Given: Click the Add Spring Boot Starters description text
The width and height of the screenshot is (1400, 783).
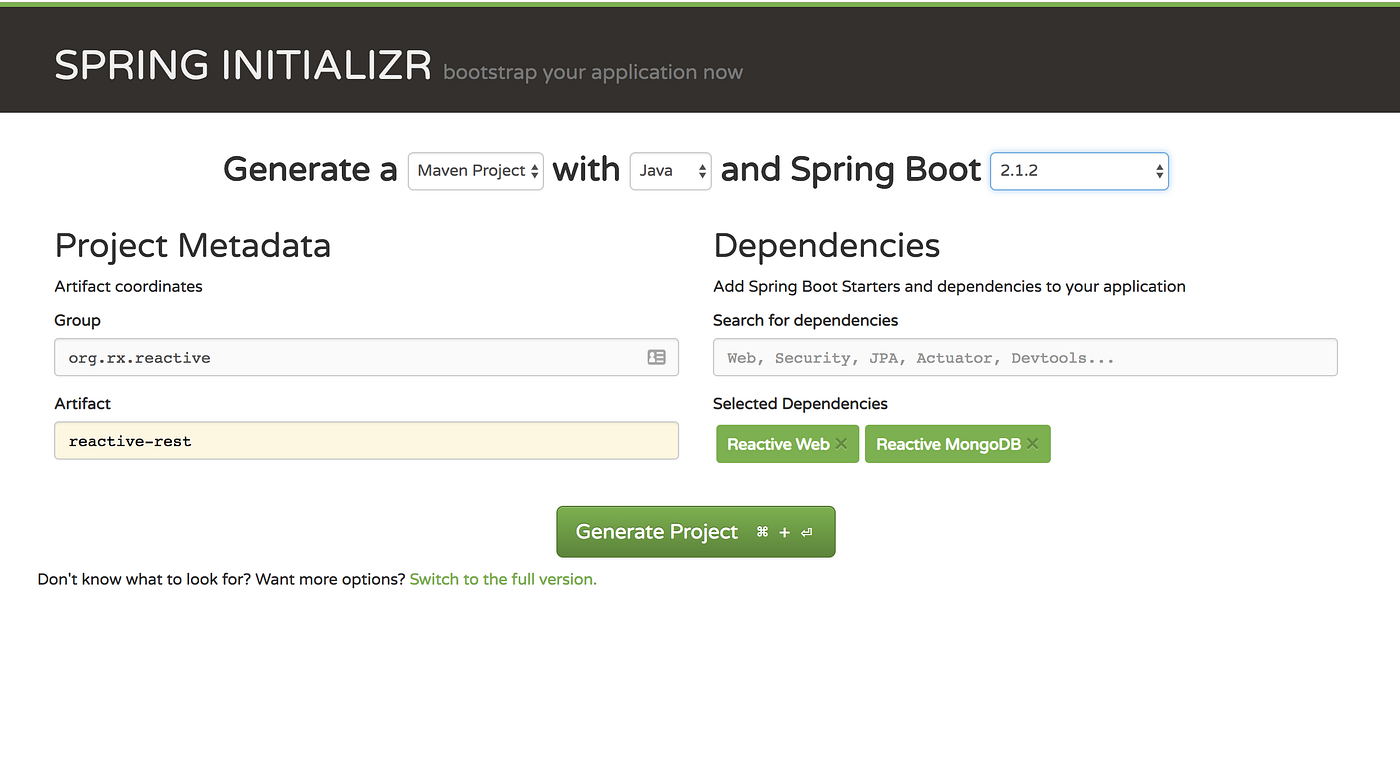Looking at the screenshot, I should [x=950, y=286].
